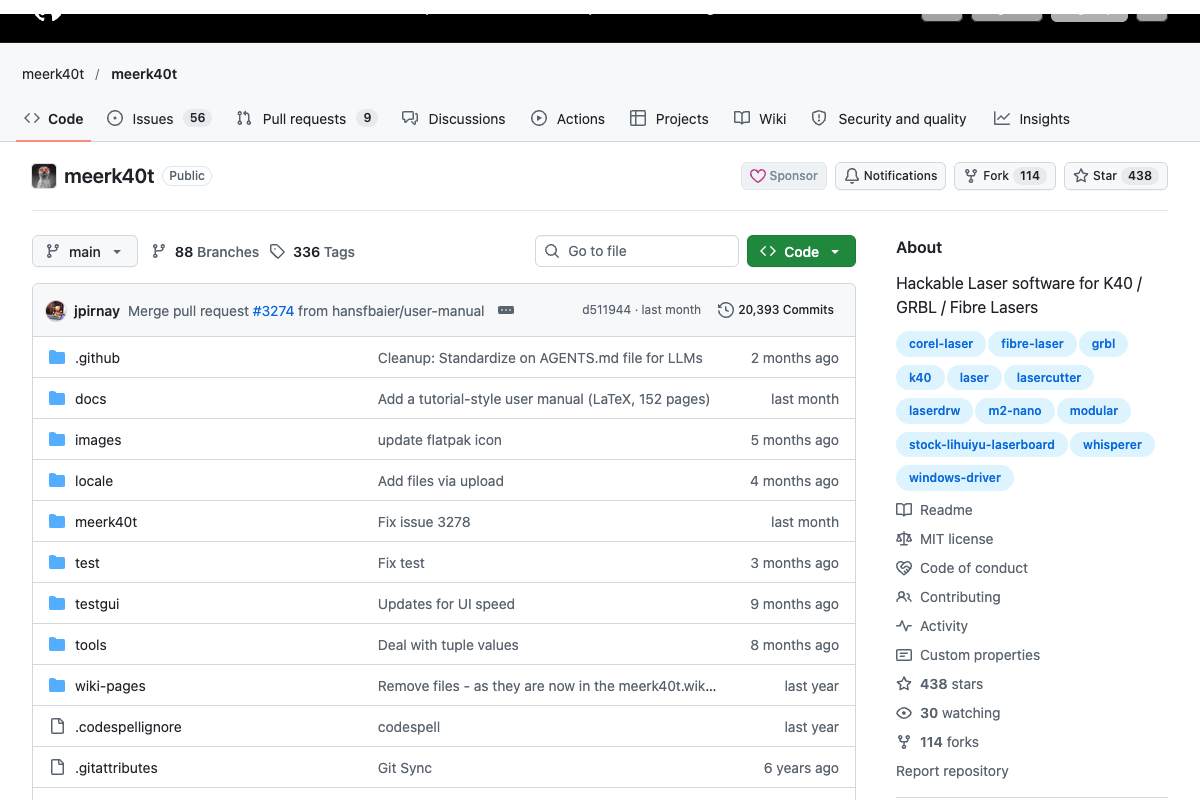Open the wiki-pages folder
This screenshot has width=1200, height=800.
coord(110,686)
